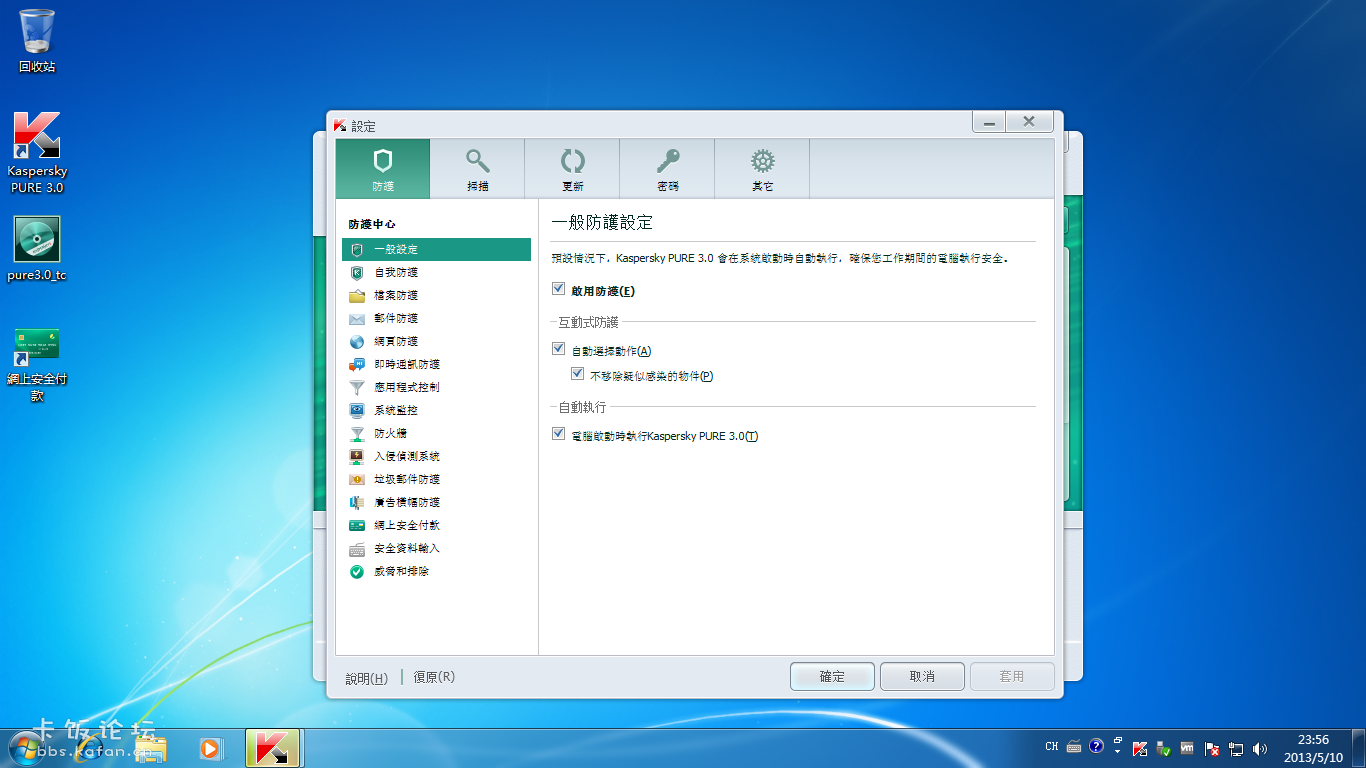This screenshot has height=768, width=1366.
Task: Click the 套用 button
Action: click(1012, 677)
